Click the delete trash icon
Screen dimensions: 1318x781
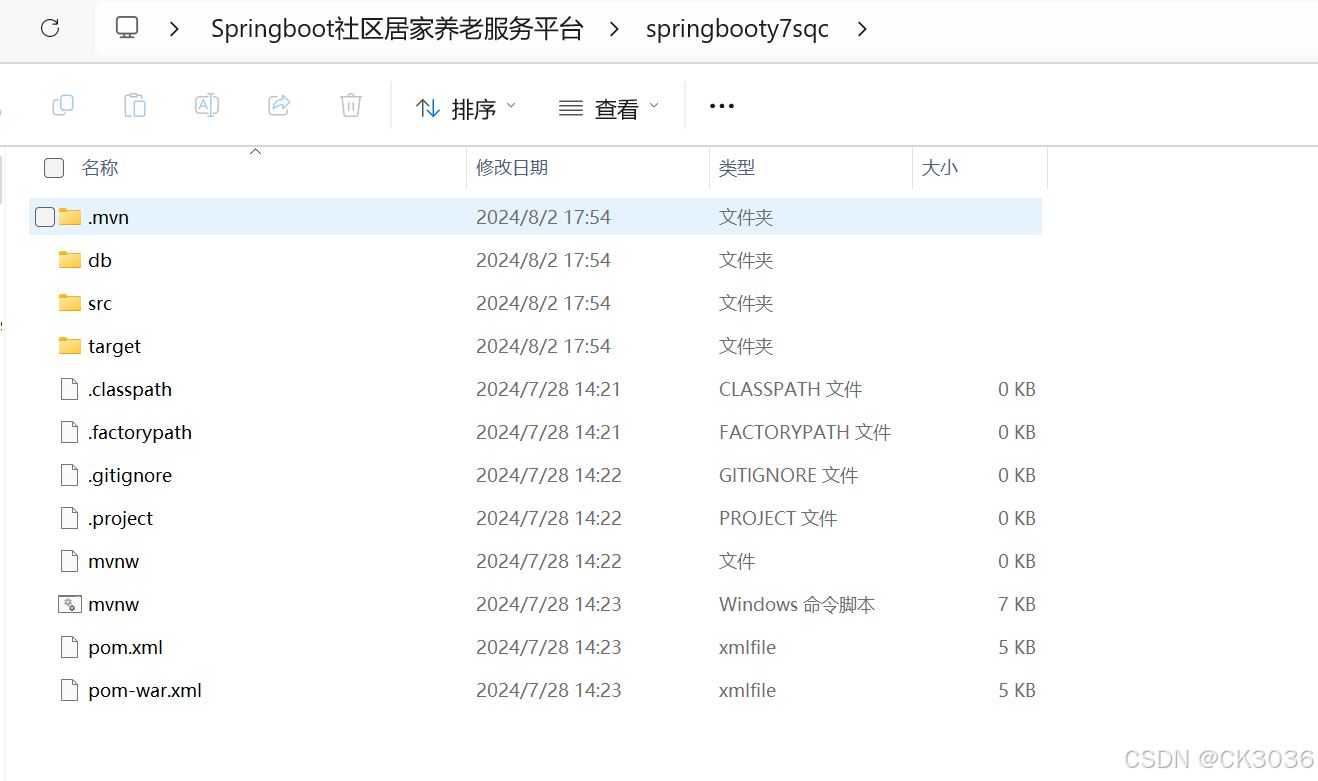click(x=351, y=105)
